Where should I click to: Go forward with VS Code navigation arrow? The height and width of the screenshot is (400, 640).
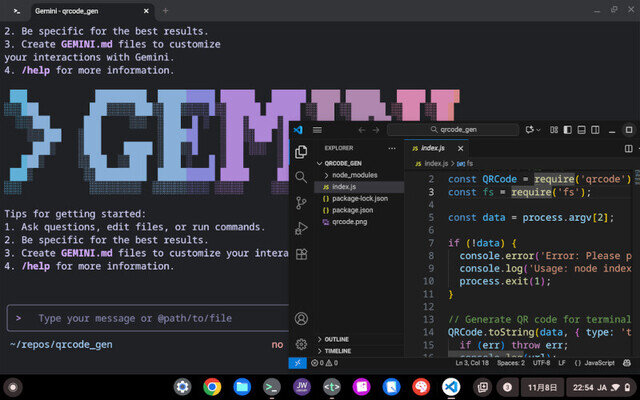tap(376, 130)
